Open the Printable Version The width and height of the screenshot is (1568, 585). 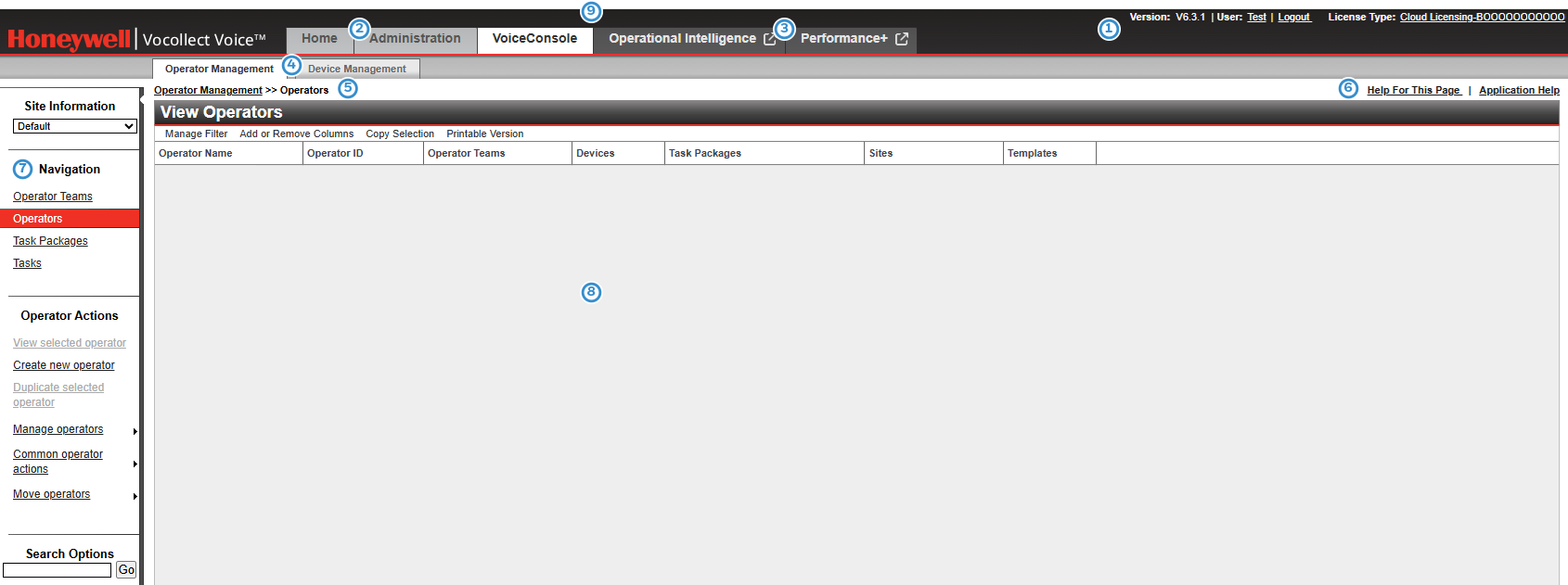click(x=484, y=134)
